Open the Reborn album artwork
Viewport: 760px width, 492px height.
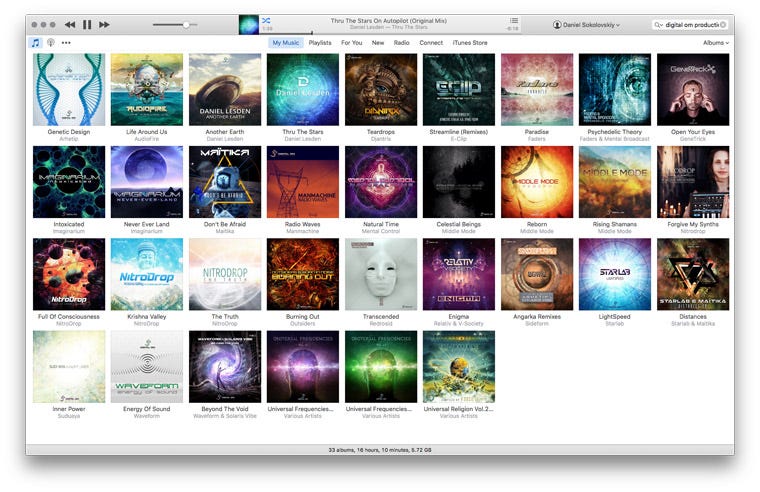(537, 182)
